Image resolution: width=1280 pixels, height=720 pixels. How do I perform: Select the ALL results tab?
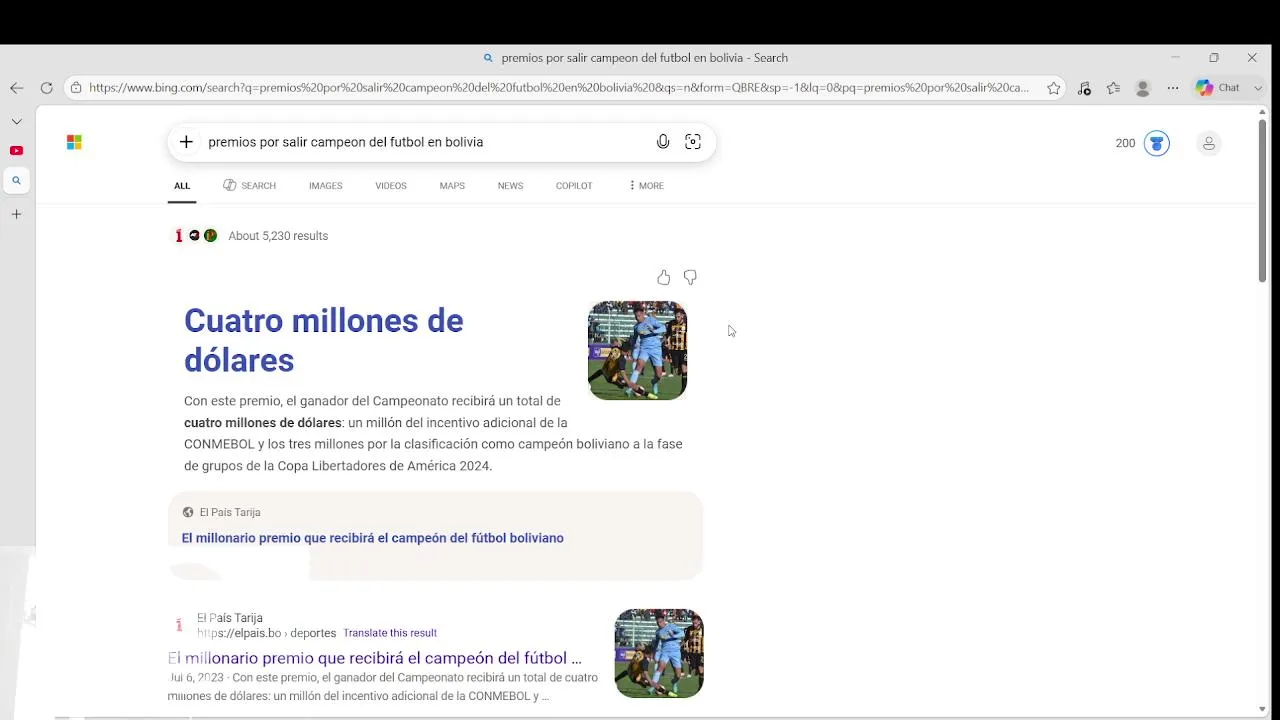pos(182,186)
